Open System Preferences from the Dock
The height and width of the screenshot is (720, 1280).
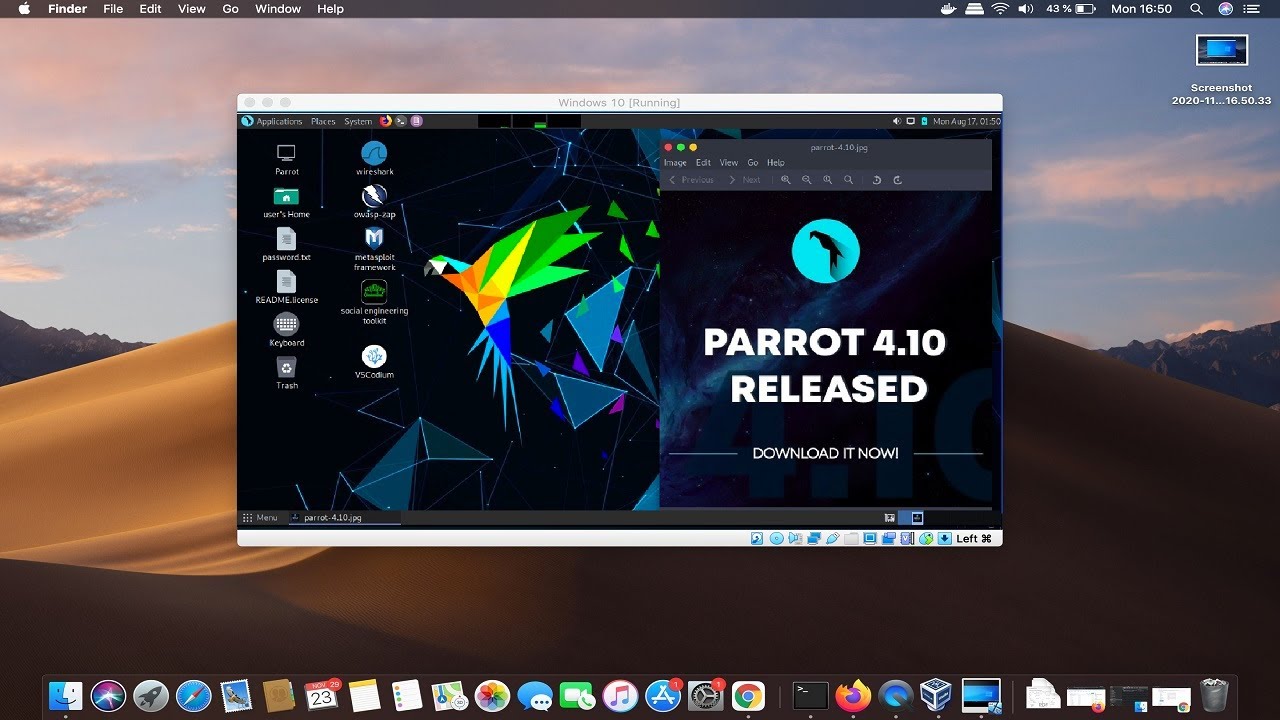[x=706, y=695]
